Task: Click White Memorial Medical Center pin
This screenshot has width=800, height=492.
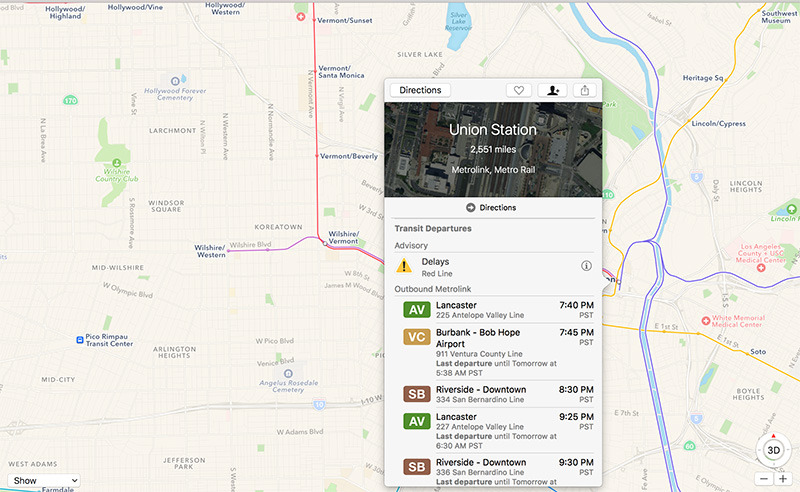Action: coord(706,321)
